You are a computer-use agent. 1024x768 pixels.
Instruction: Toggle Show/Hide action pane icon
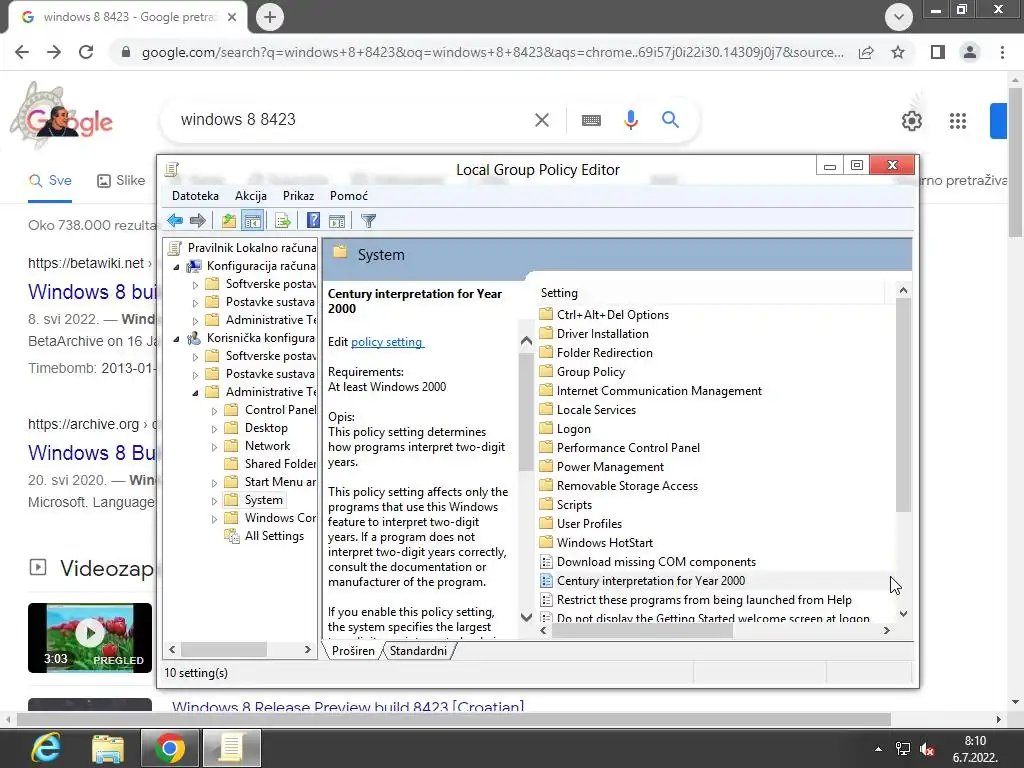pyautogui.click(x=337, y=221)
